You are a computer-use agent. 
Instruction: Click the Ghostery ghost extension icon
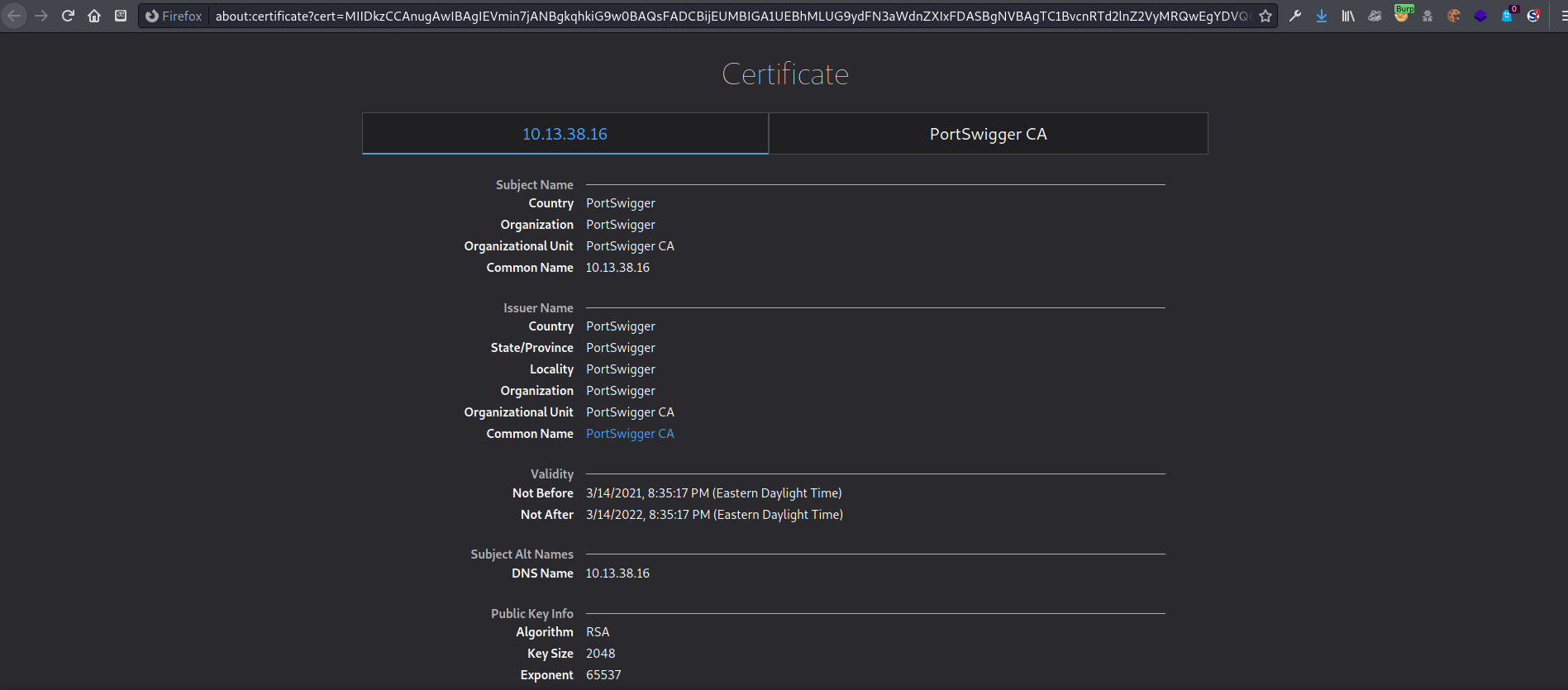point(1507,16)
